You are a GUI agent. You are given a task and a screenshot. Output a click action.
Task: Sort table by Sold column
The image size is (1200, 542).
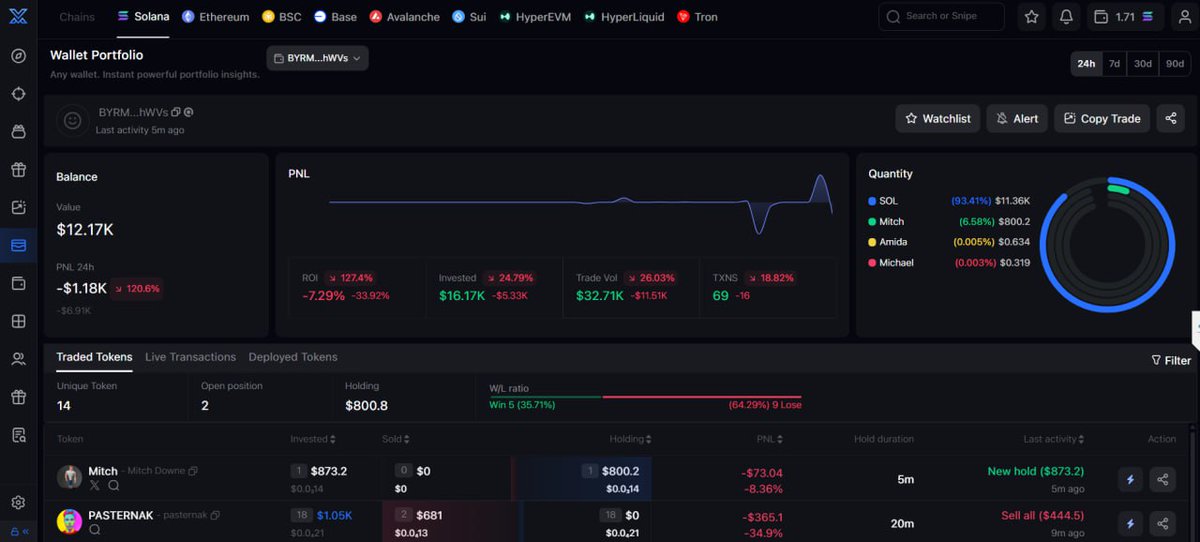(x=396, y=439)
